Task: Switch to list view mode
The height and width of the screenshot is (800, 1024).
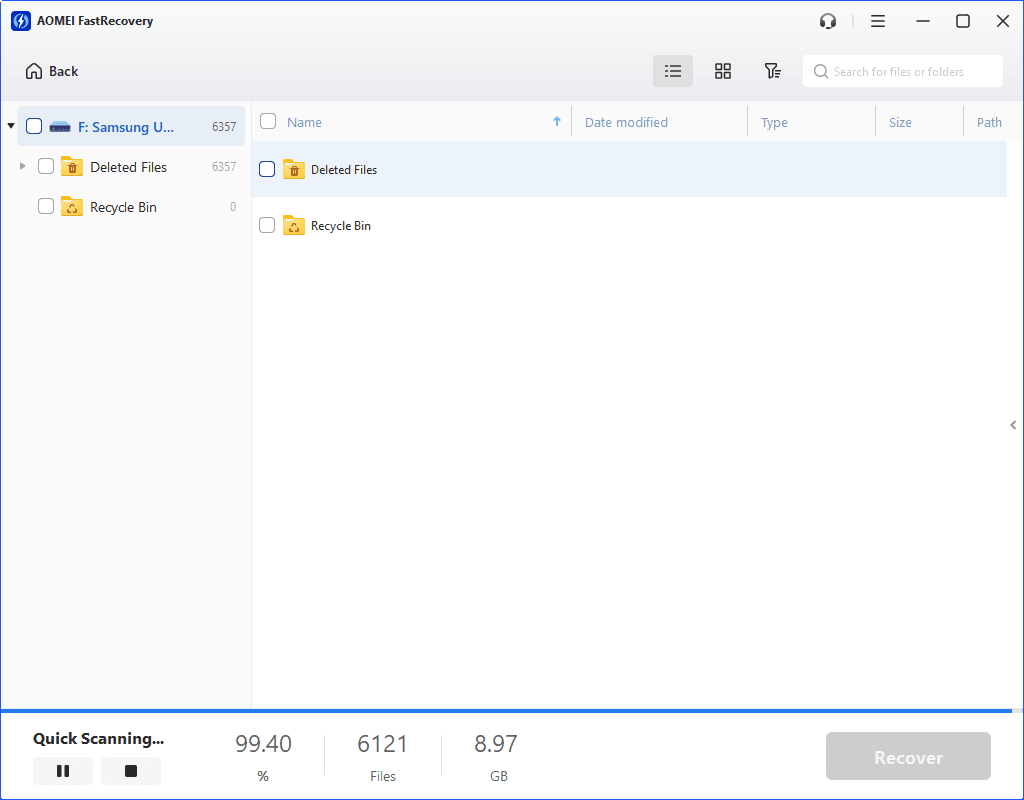Action: [672, 71]
